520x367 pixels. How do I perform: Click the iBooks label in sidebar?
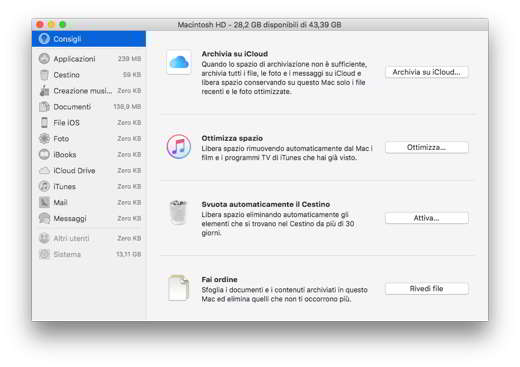point(65,155)
